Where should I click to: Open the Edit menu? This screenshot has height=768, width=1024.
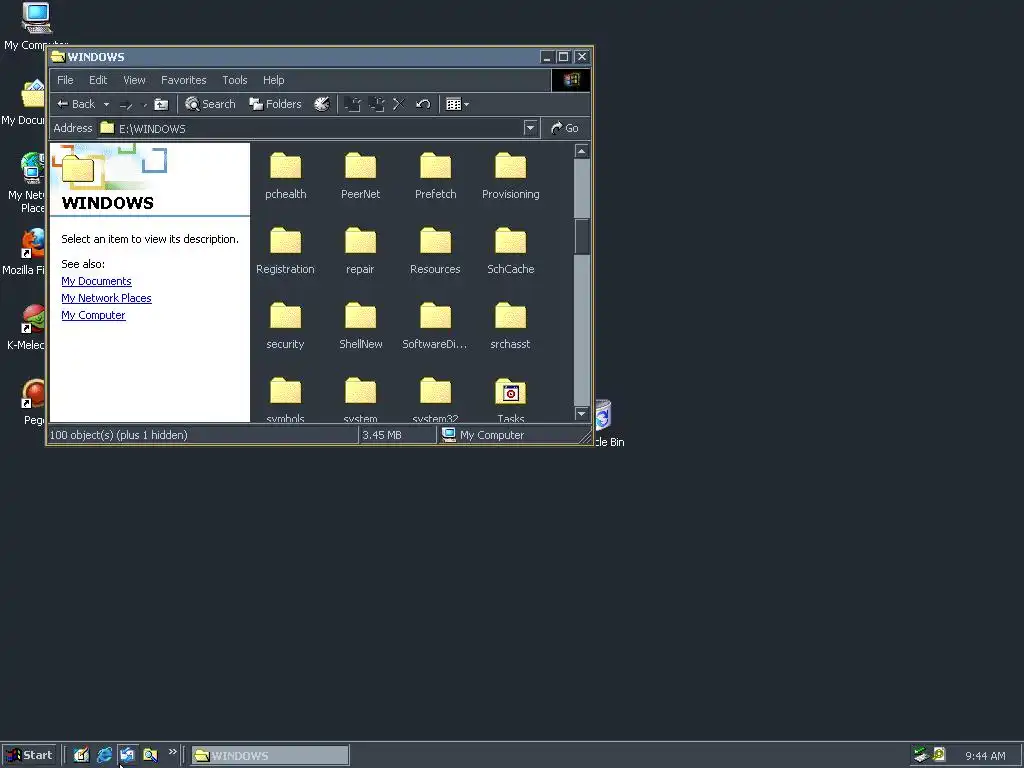[x=98, y=80]
